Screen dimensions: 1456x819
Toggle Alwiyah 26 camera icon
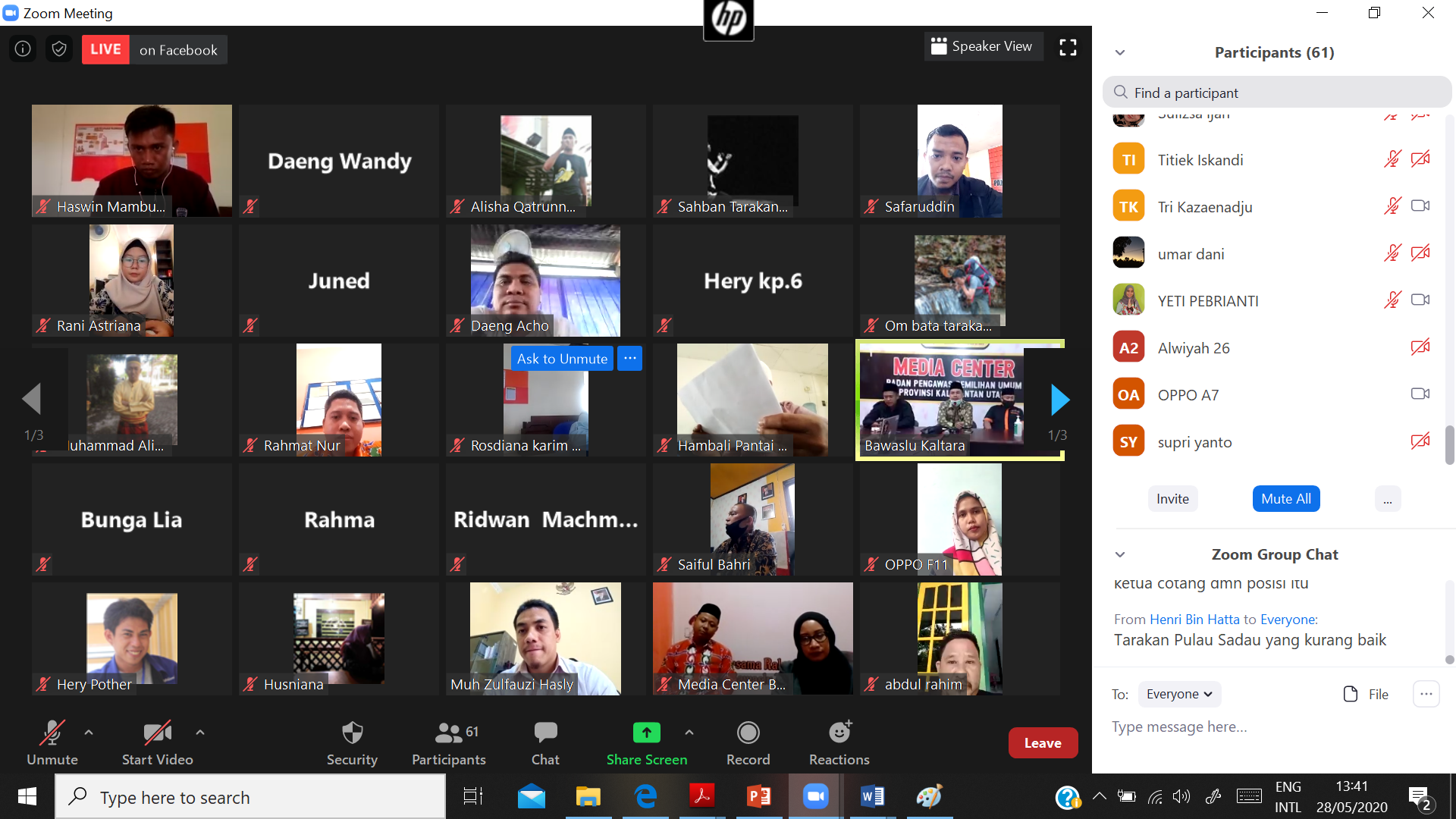[1420, 347]
